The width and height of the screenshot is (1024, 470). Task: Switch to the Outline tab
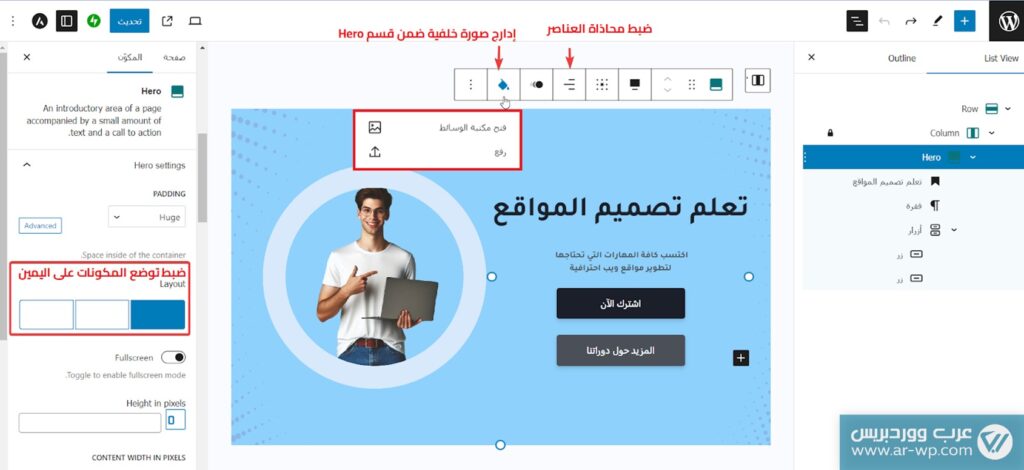(901, 58)
